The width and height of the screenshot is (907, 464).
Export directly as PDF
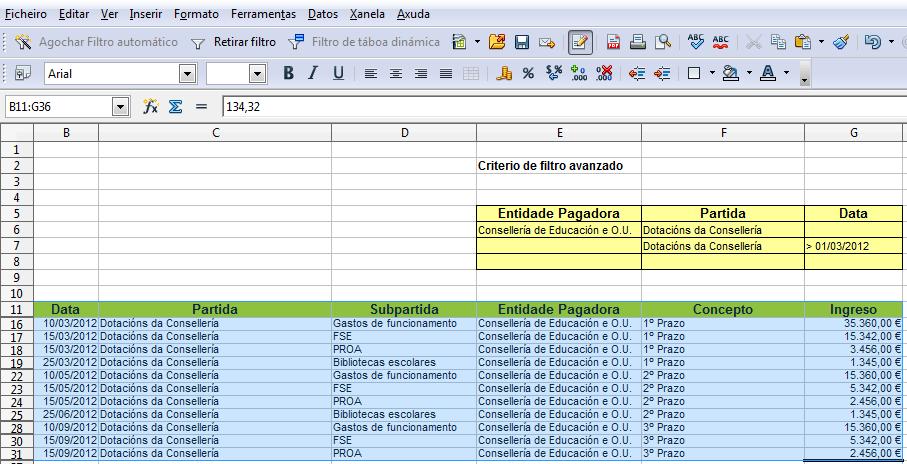[612, 42]
